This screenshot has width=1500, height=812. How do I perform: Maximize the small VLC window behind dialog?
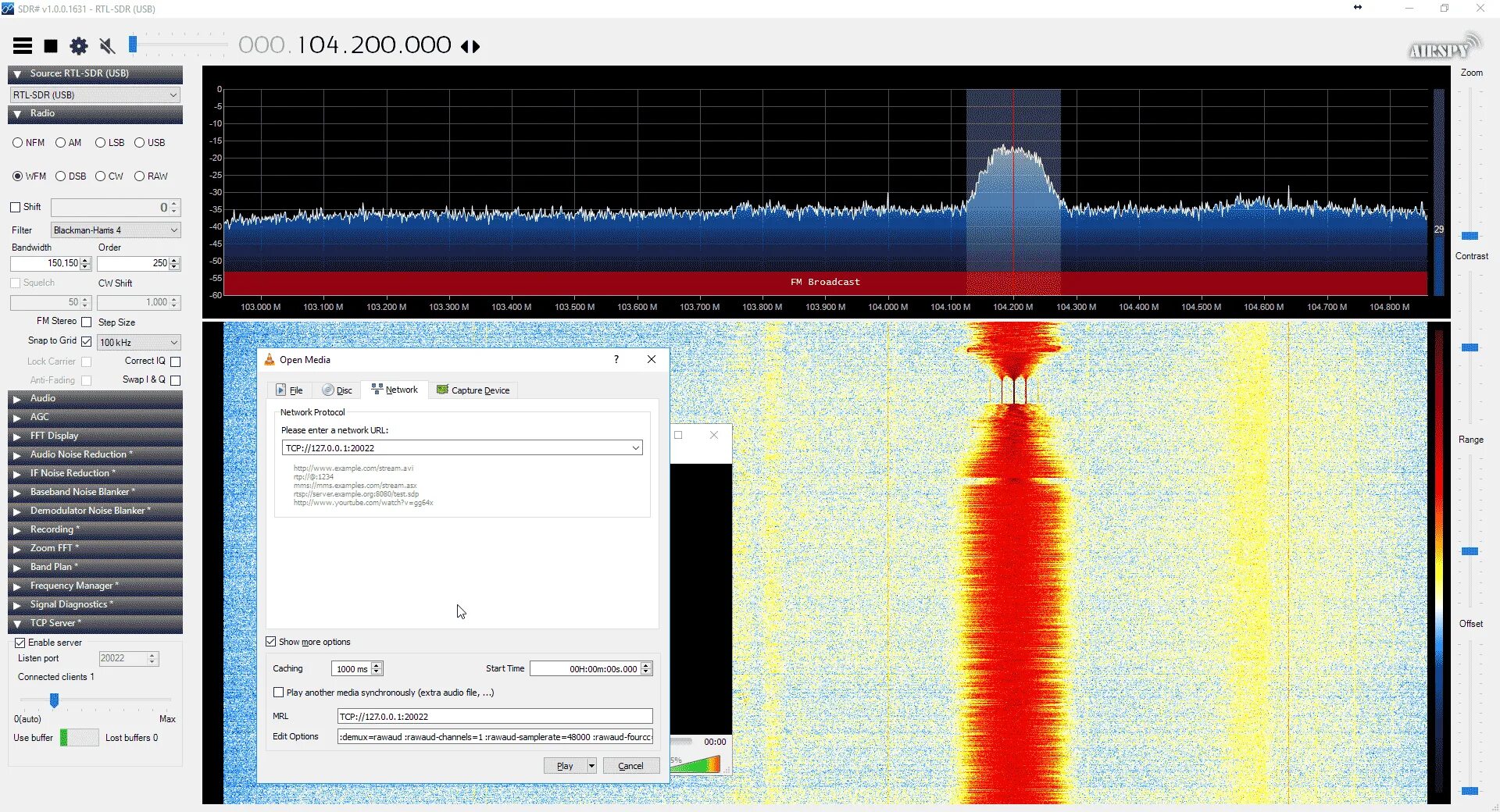tap(678, 435)
